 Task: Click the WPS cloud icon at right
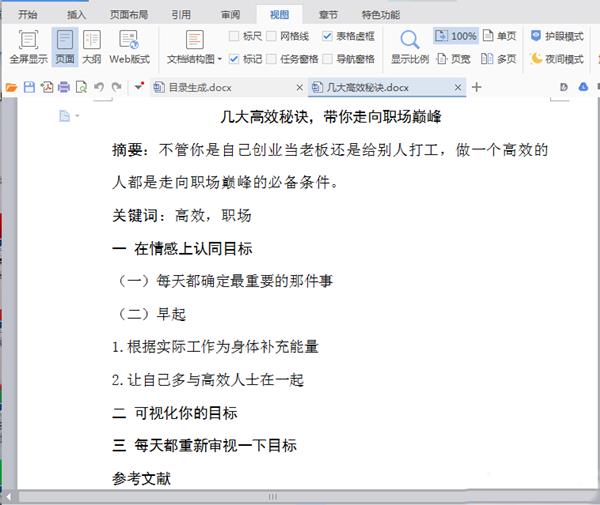[x=583, y=87]
